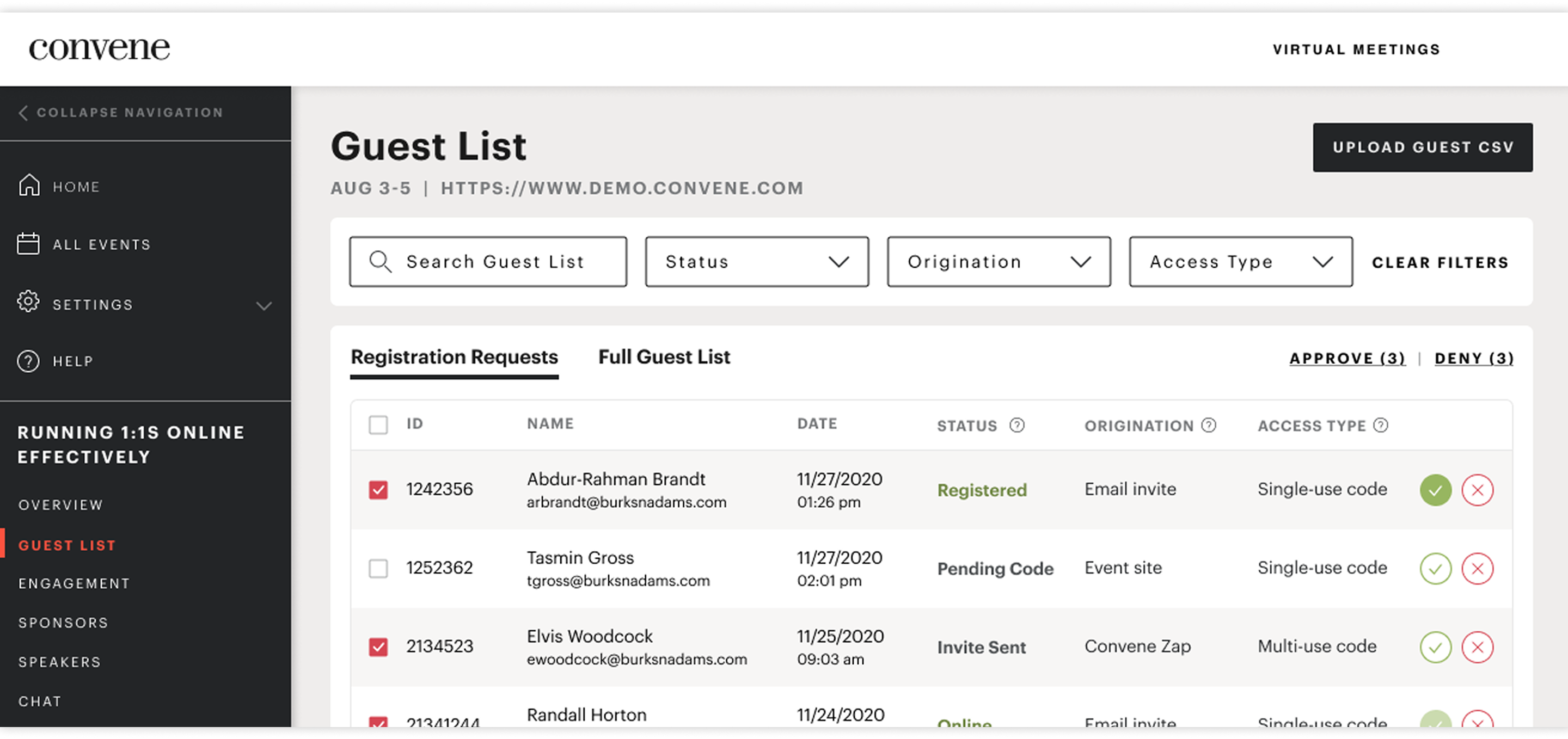
Task: Click Multi-use code access type cell
Action: (1316, 646)
